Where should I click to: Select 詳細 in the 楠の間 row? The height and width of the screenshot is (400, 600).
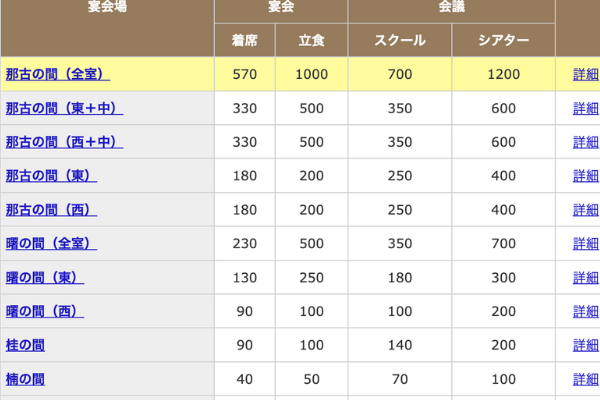[586, 379]
